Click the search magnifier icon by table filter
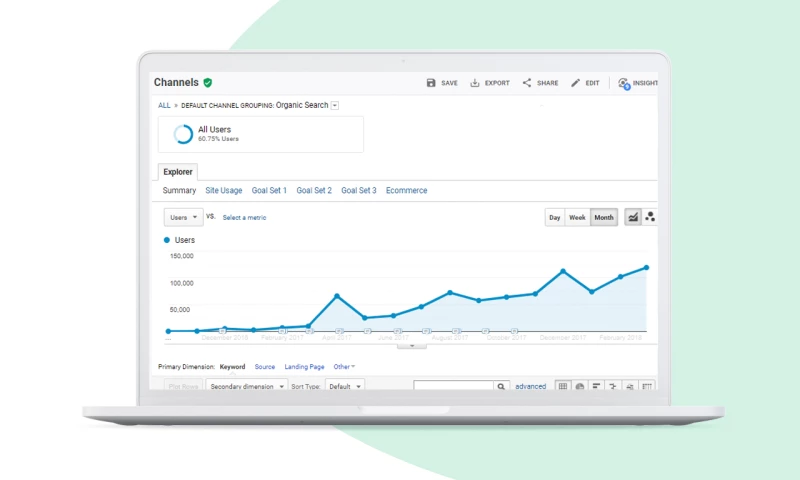Image resolution: width=800 pixels, height=480 pixels. pyautogui.click(x=502, y=386)
